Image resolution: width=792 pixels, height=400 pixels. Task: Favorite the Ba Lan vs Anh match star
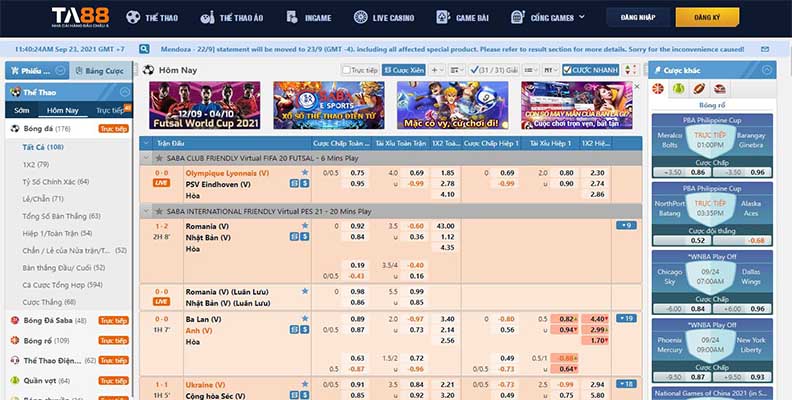pos(305,318)
